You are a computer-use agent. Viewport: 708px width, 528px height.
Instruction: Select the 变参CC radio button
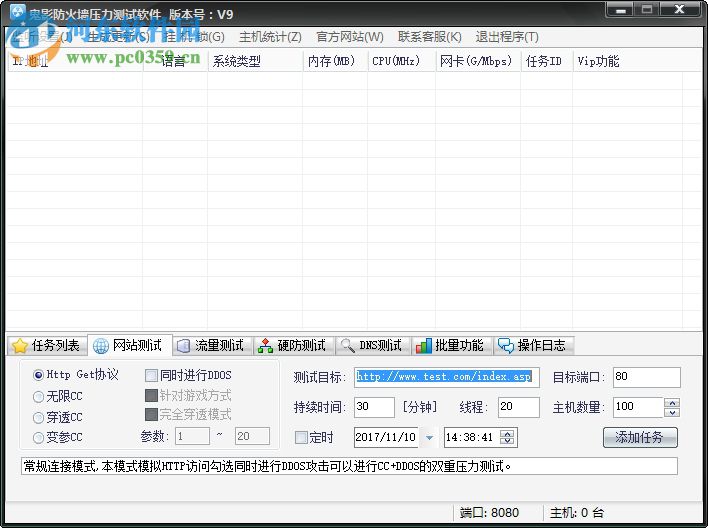(38, 437)
